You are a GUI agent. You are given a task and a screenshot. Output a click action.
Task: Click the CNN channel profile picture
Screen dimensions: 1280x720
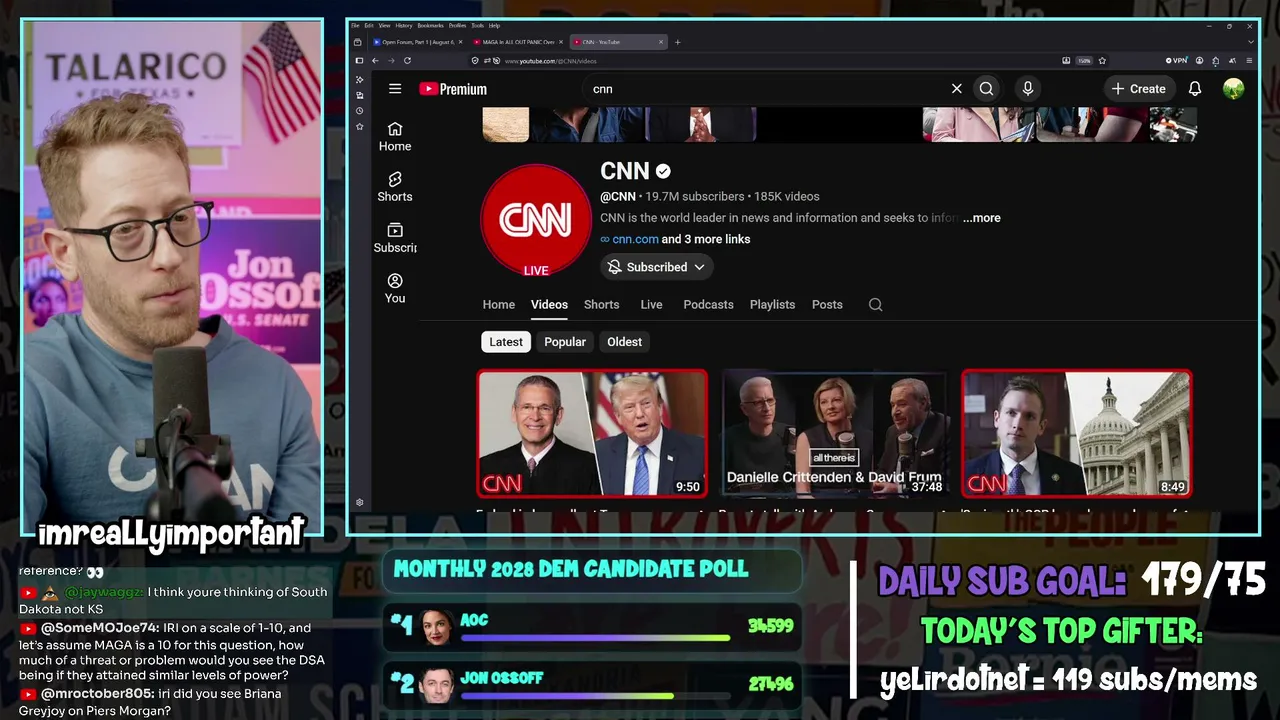[x=536, y=220]
